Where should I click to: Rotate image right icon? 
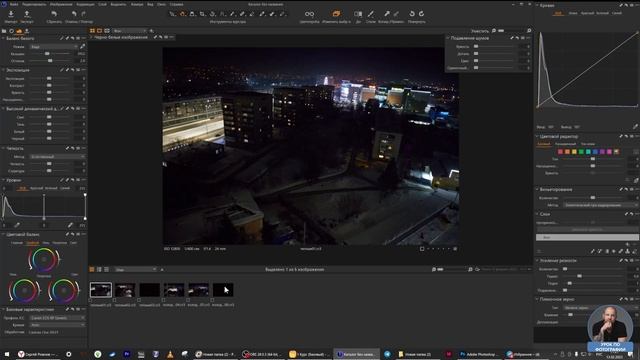pyautogui.click(x=421, y=14)
